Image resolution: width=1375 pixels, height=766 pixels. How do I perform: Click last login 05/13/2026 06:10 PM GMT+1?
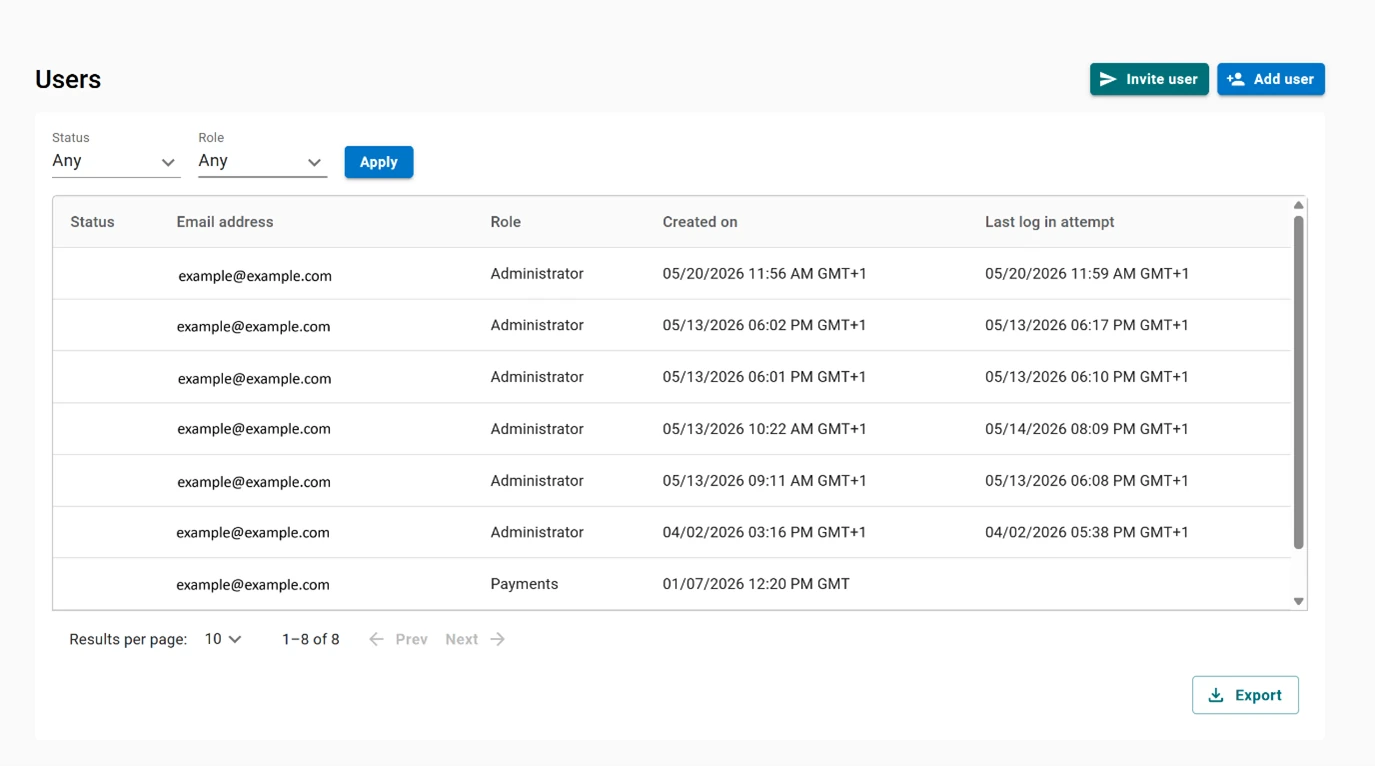coord(1087,377)
